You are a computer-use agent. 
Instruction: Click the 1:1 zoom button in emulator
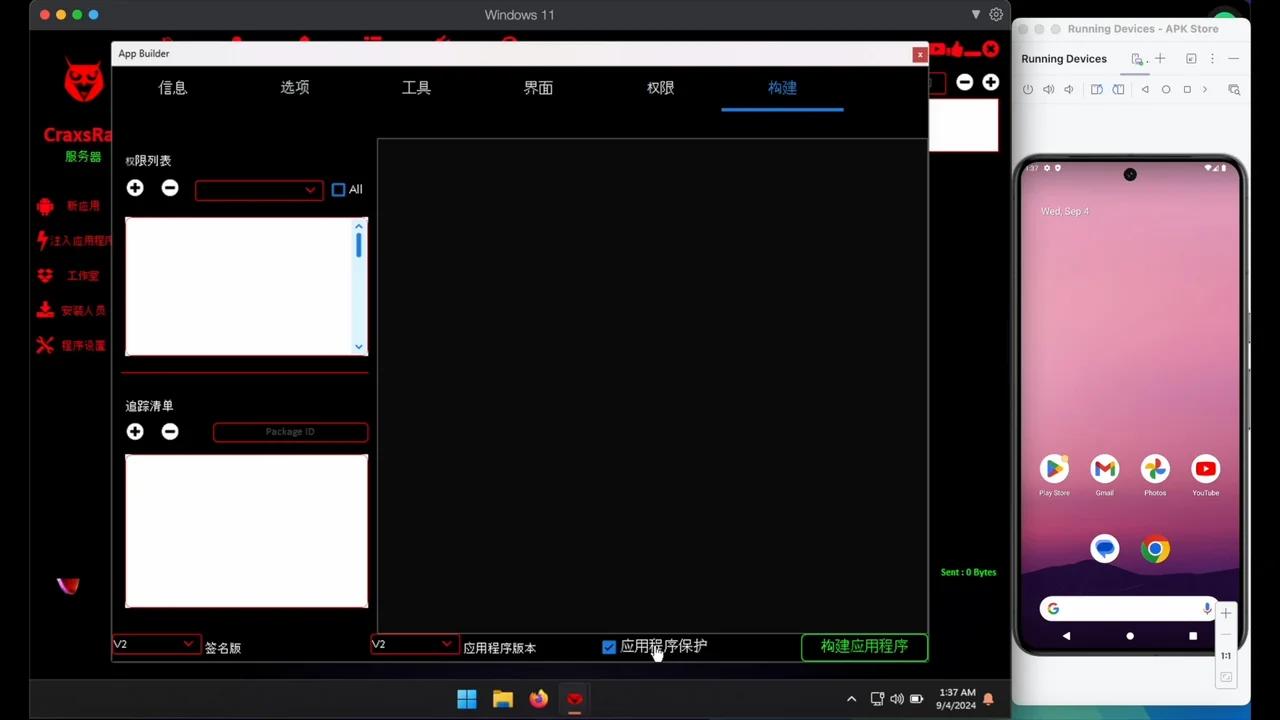tap(1226, 656)
